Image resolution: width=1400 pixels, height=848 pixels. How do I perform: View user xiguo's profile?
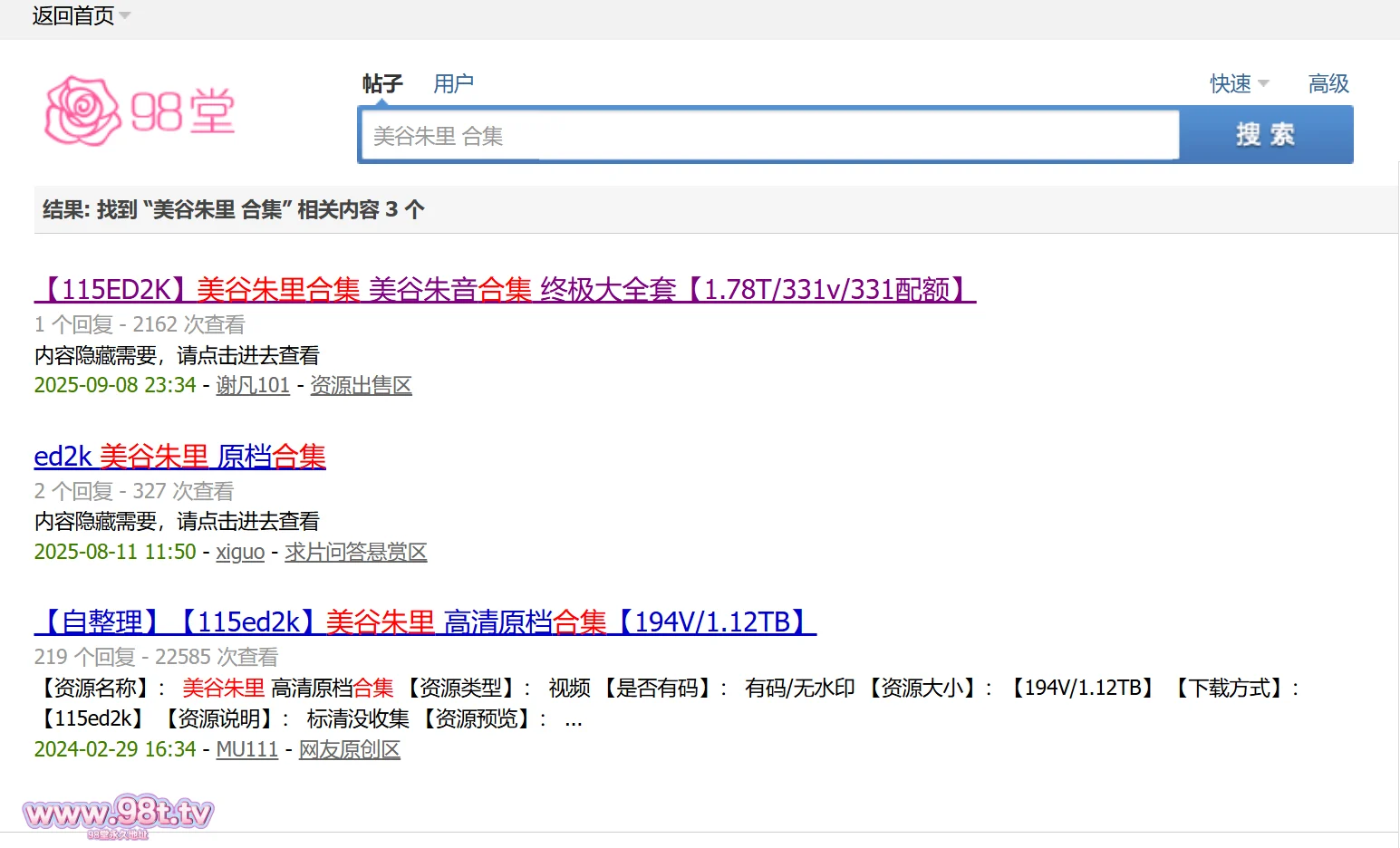240,552
